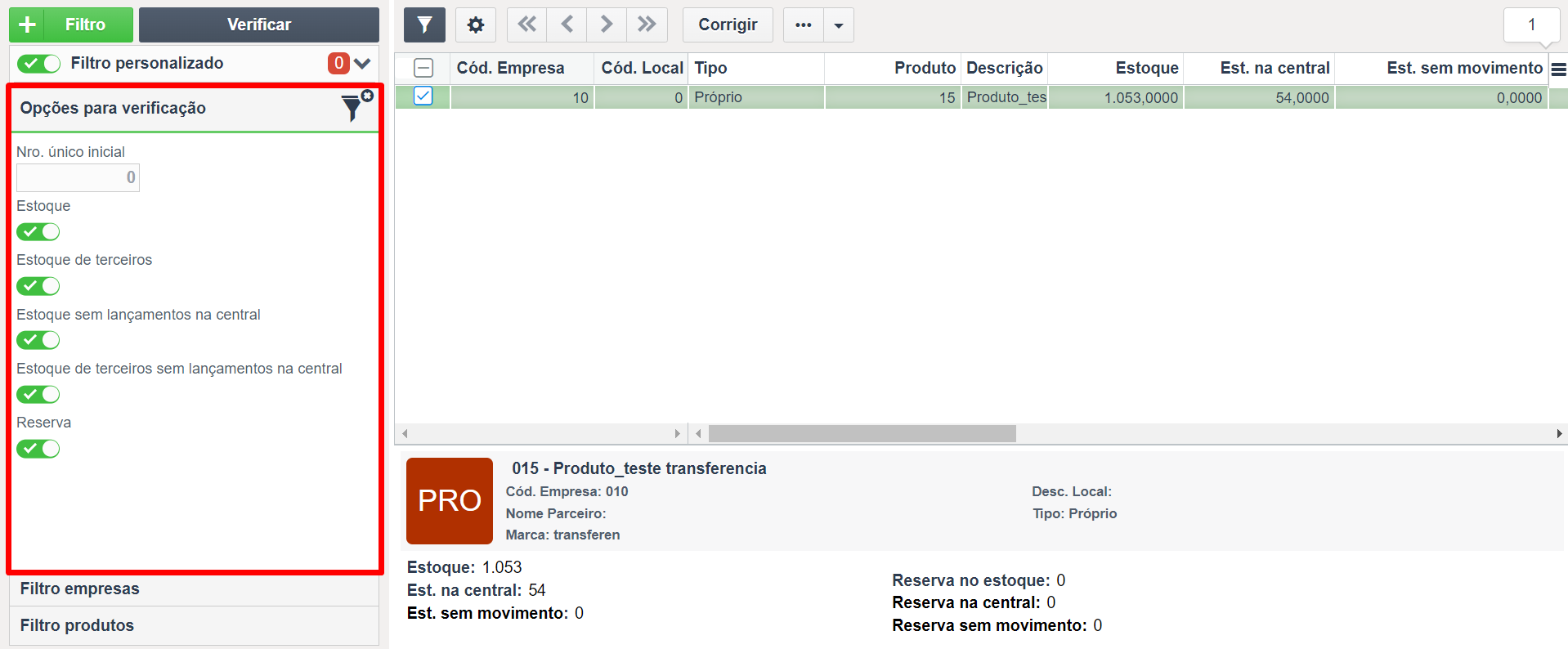Toggle Filtro personalizado switch
The image size is (1568, 649).
pos(38,64)
